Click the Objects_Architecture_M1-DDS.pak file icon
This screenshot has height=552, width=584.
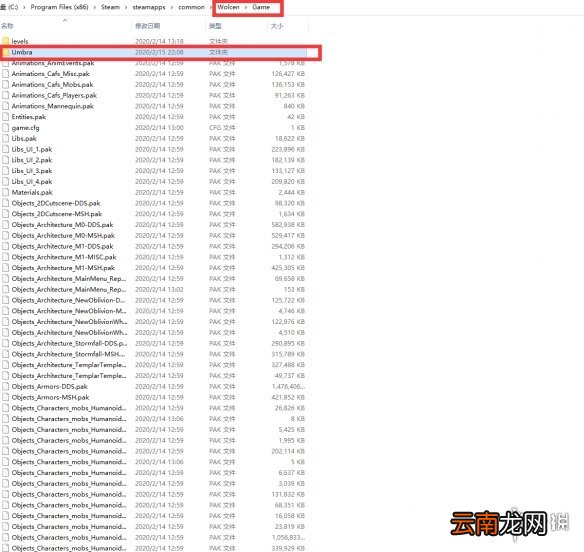[x=6, y=247]
